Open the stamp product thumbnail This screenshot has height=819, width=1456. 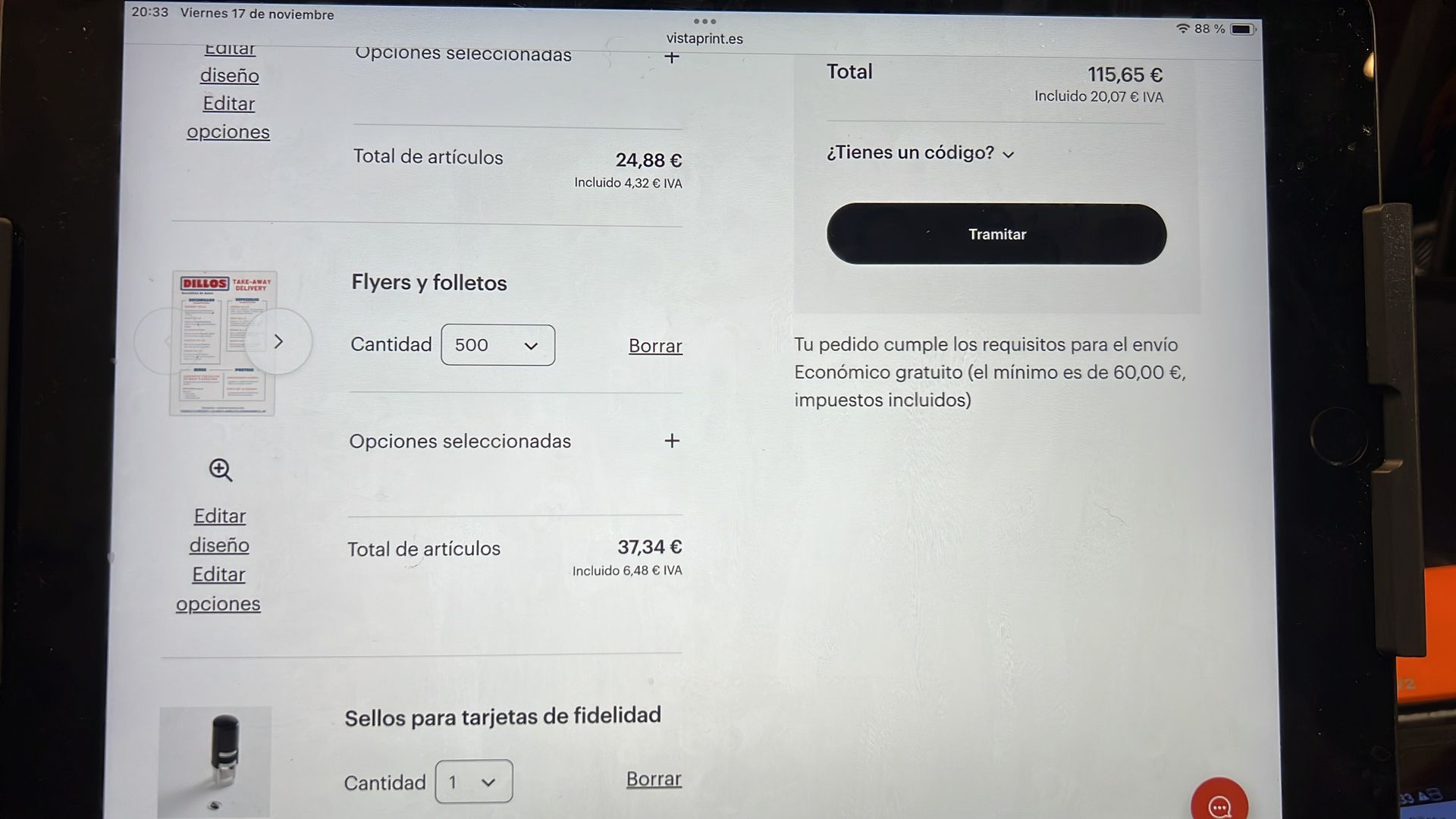tap(215, 762)
